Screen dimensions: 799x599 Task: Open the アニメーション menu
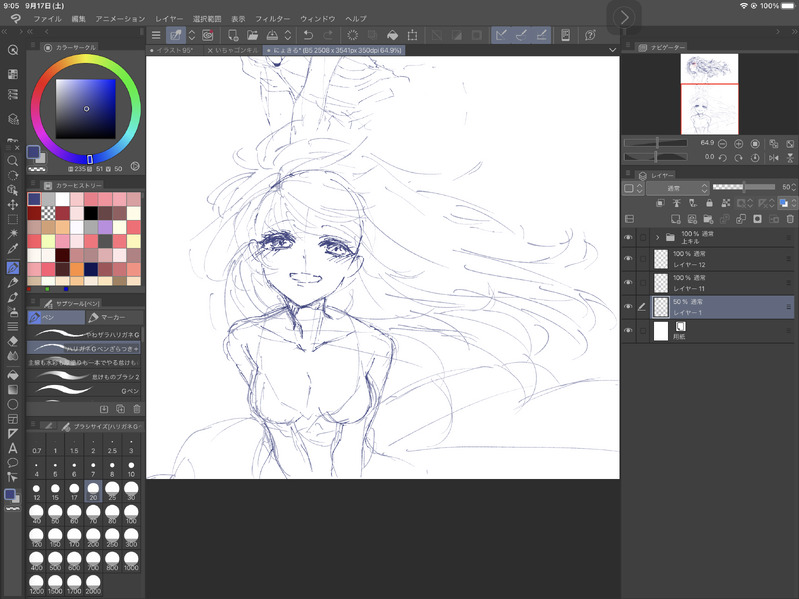[120, 19]
